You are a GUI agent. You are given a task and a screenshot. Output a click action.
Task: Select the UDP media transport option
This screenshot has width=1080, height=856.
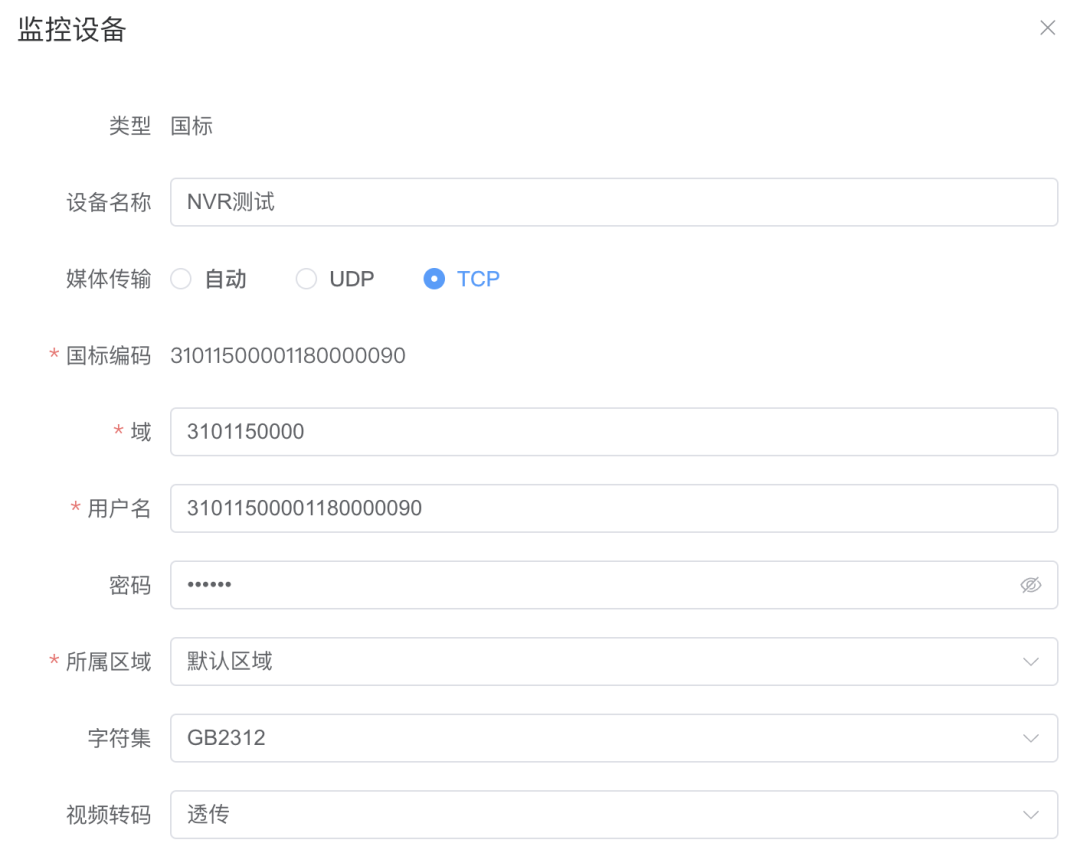306,279
